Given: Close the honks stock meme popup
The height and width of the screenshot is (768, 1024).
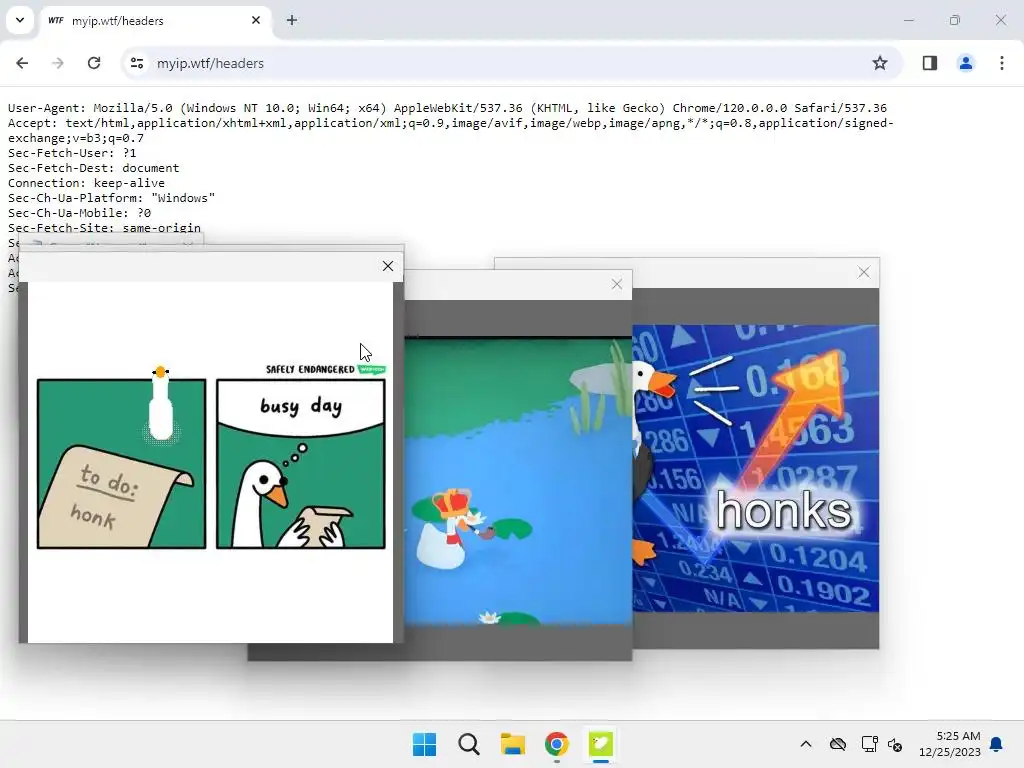Looking at the screenshot, I should coord(863,272).
